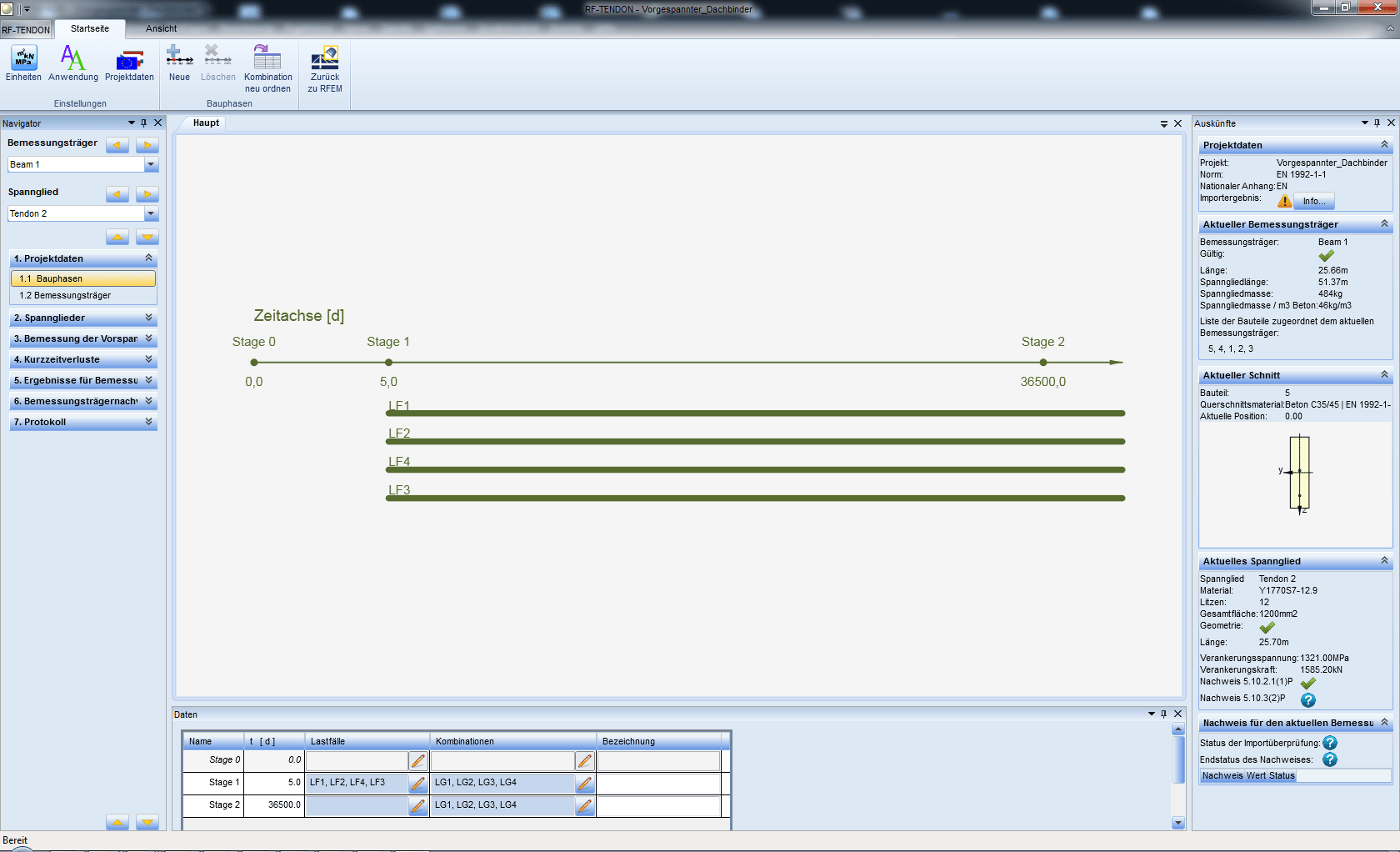The image size is (1400, 852).
Task: Click the LF1 load case bar
Action: click(x=756, y=413)
